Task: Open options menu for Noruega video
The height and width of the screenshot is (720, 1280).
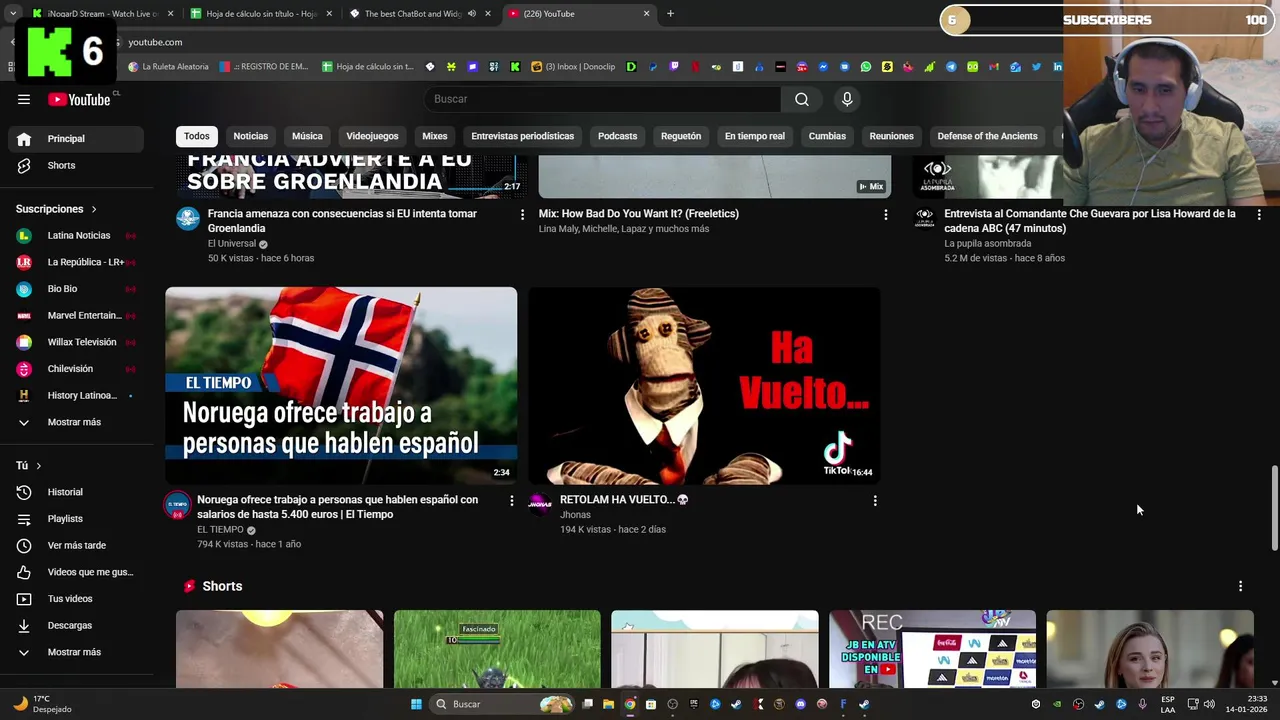Action: pos(512,500)
